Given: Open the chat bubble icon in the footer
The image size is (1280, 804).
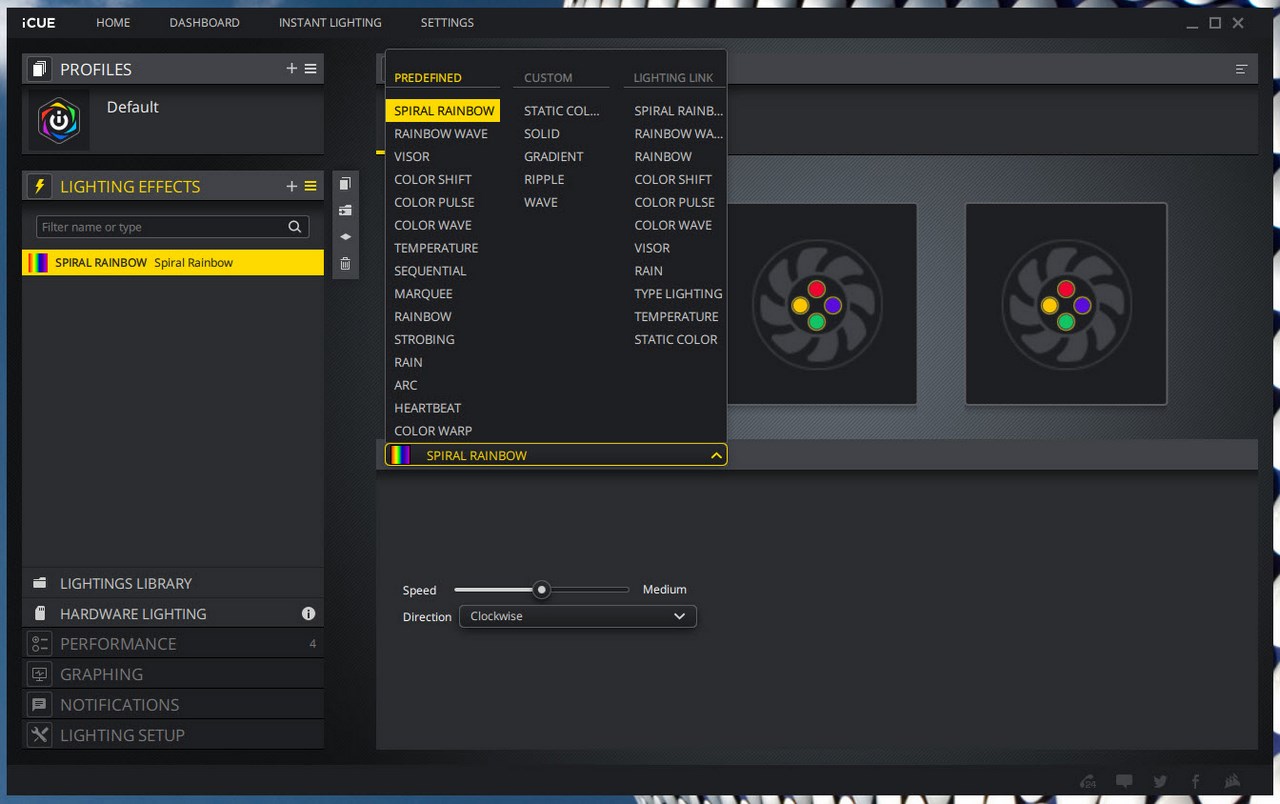Looking at the screenshot, I should click(x=1124, y=781).
